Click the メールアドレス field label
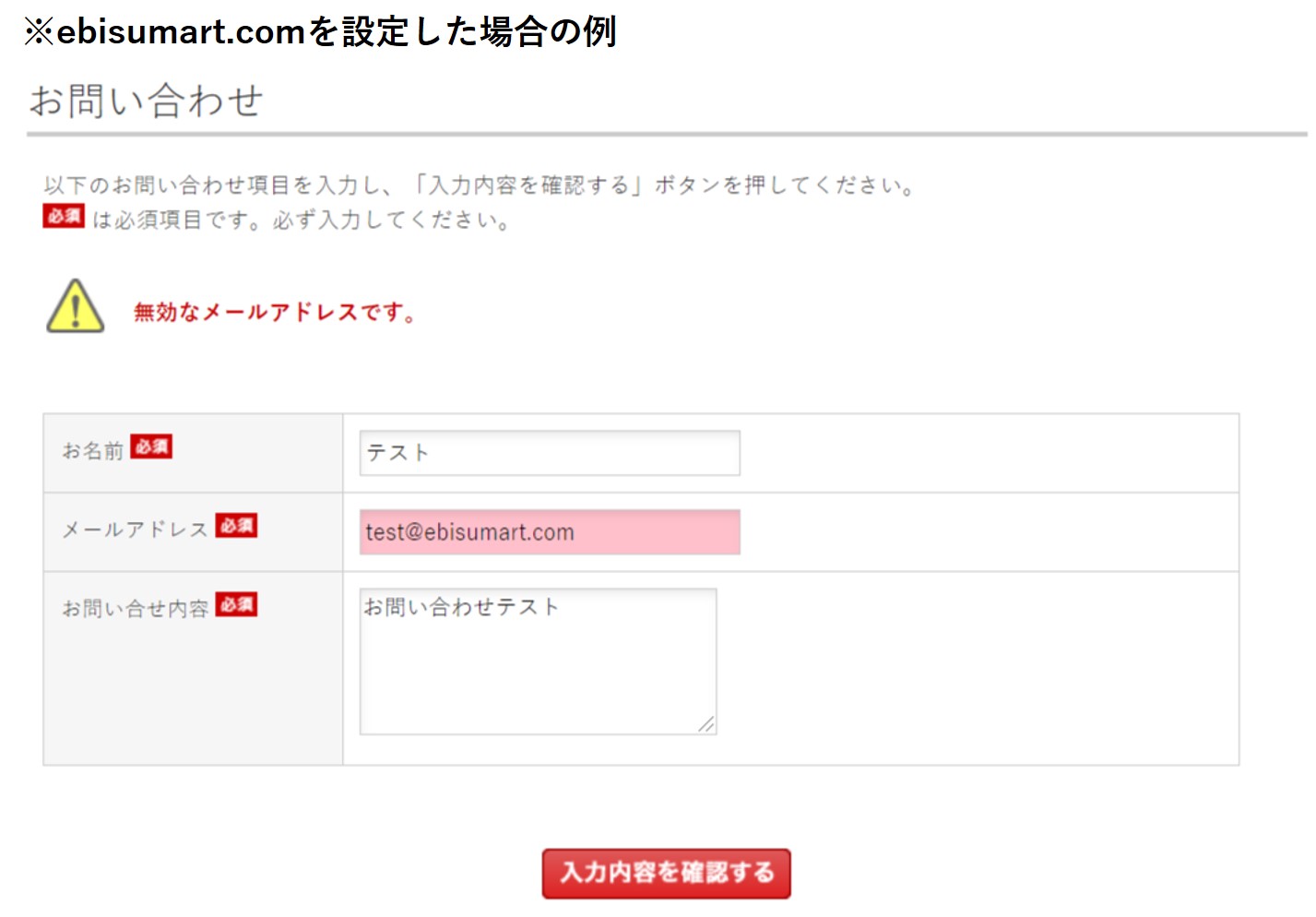Screen dimensions: 1316x917 pos(135,530)
